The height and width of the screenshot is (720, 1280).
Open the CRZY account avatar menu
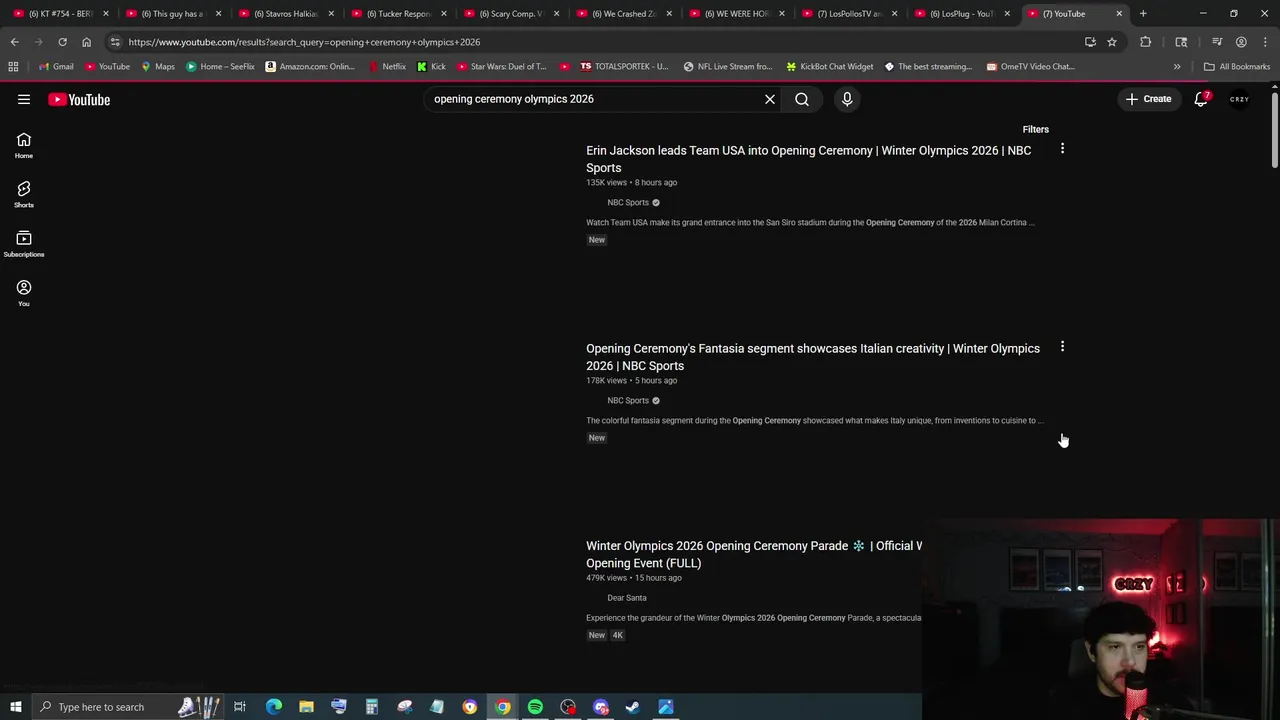point(1240,99)
